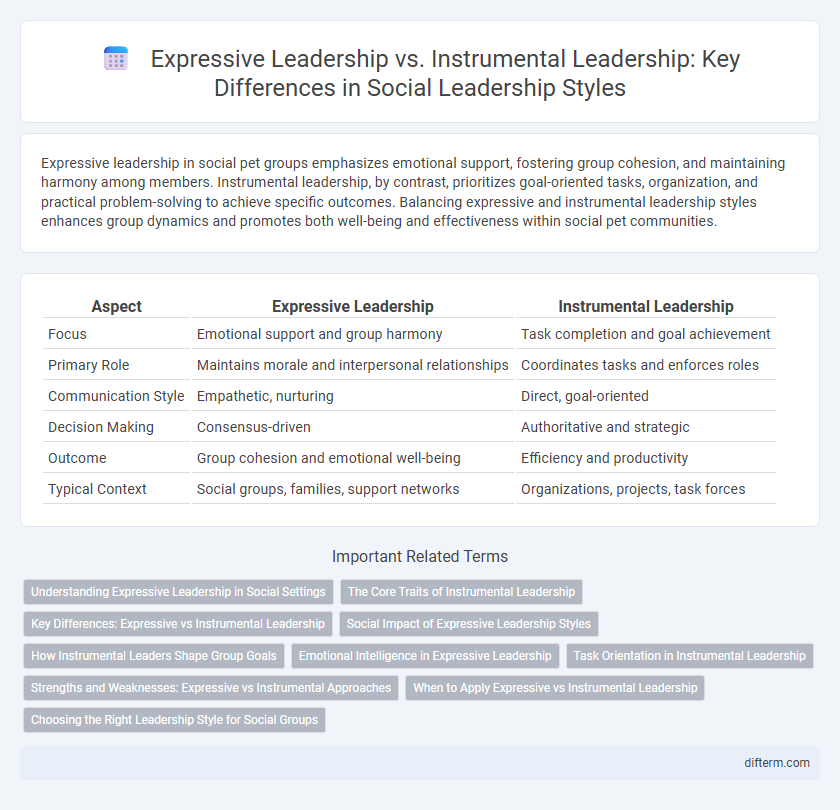Click 'Group cohesion and emotional well-being' cell
The width and height of the screenshot is (840, 810).
328,459
